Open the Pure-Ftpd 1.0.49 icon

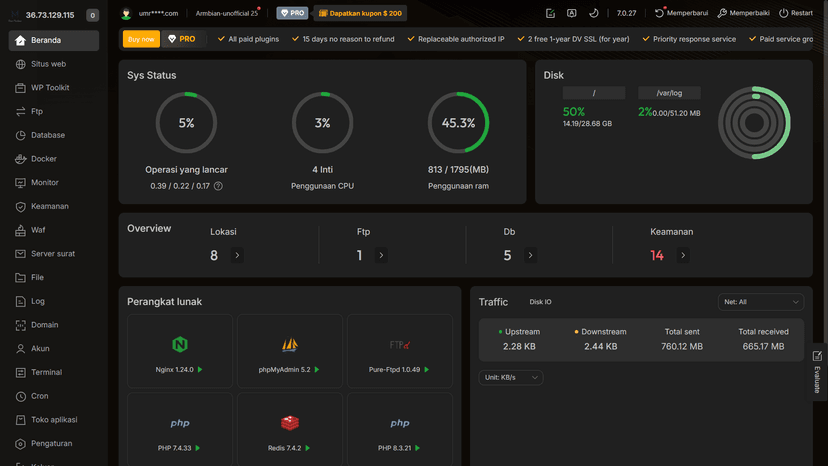[x=399, y=345]
